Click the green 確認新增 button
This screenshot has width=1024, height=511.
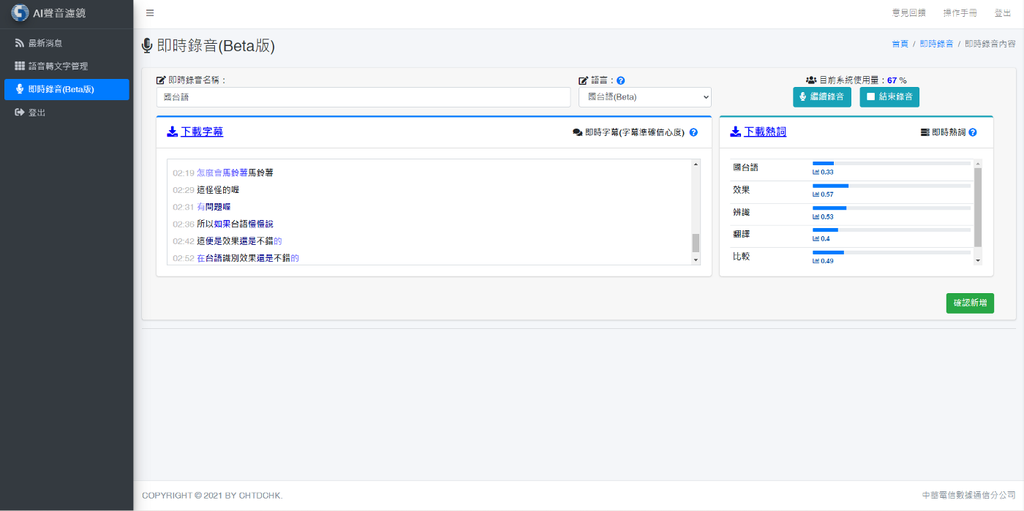click(970, 303)
